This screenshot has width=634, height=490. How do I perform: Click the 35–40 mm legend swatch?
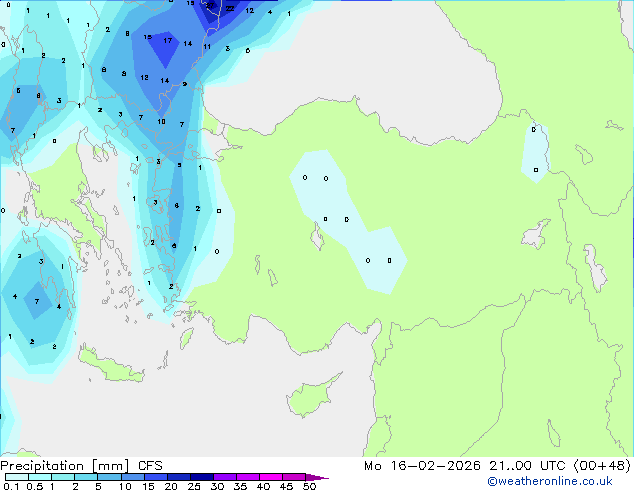coord(248,477)
